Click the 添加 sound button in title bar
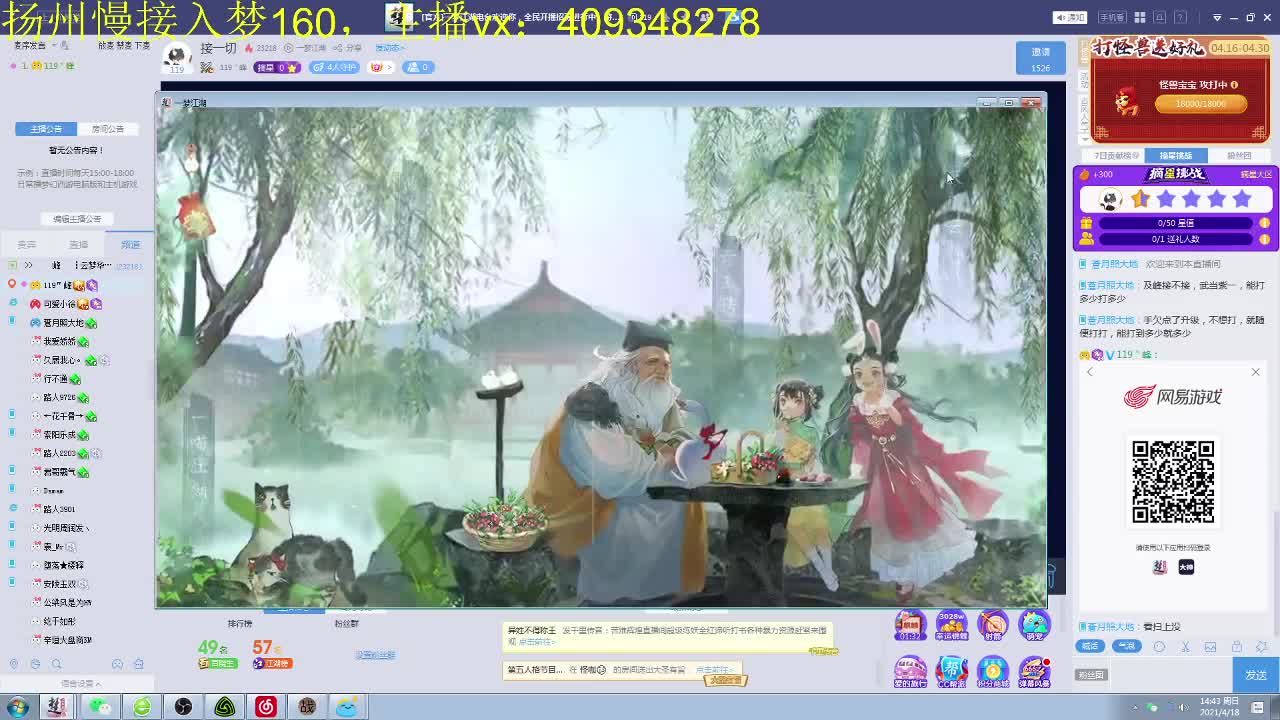Screen dimensions: 1280x720 point(1071,17)
